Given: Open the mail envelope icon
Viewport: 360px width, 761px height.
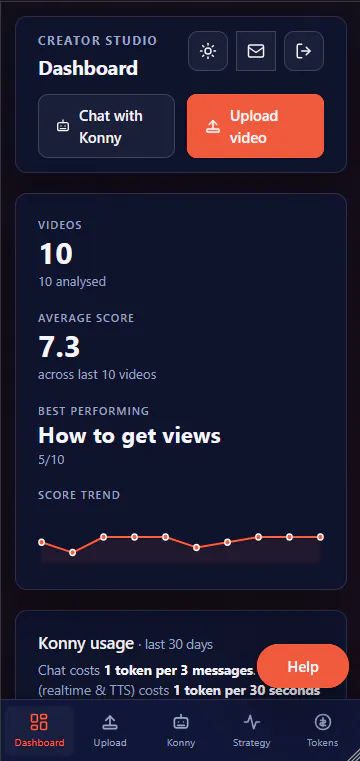Looking at the screenshot, I should pos(256,51).
